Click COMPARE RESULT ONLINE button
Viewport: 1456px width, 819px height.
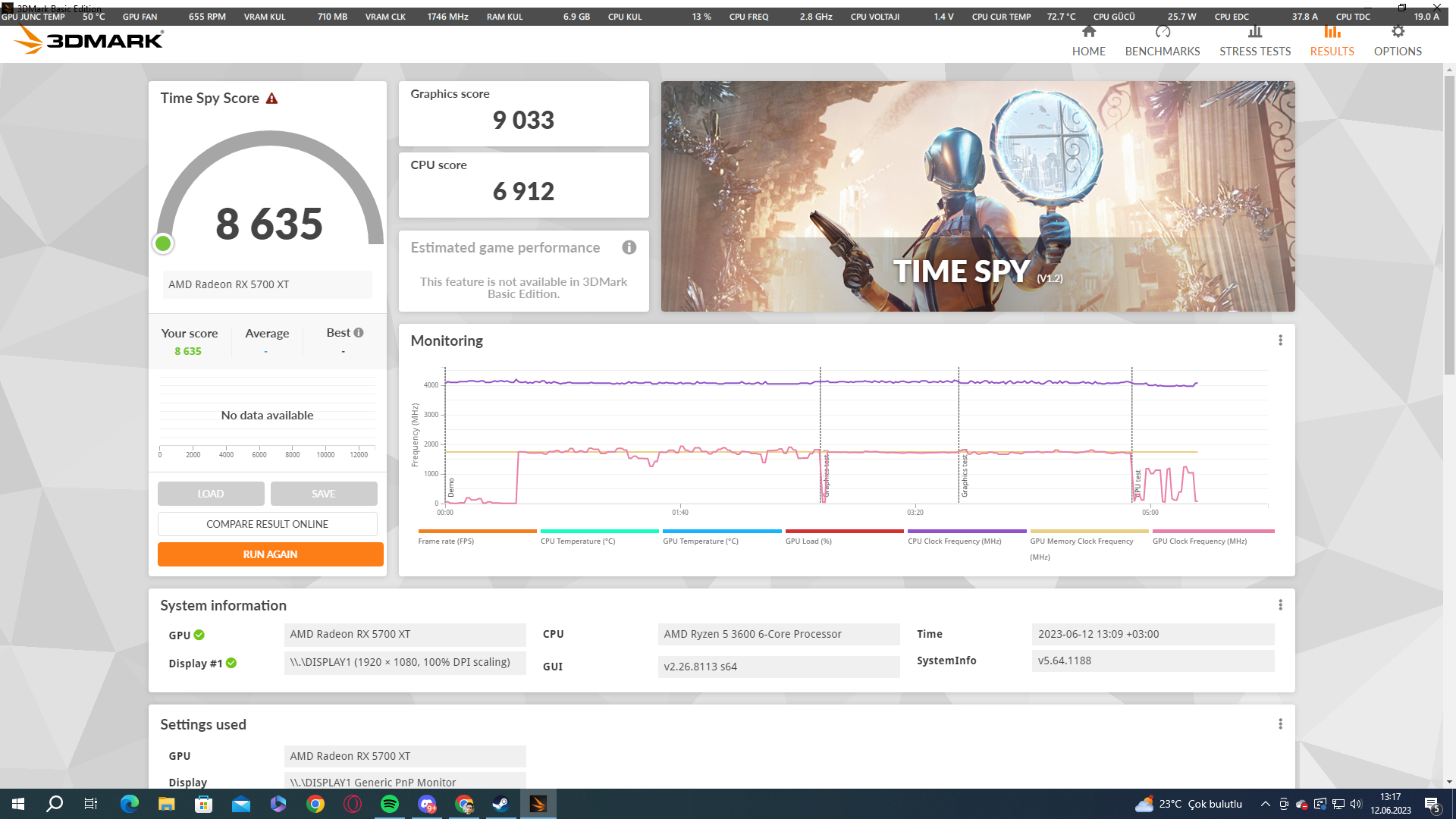(267, 524)
